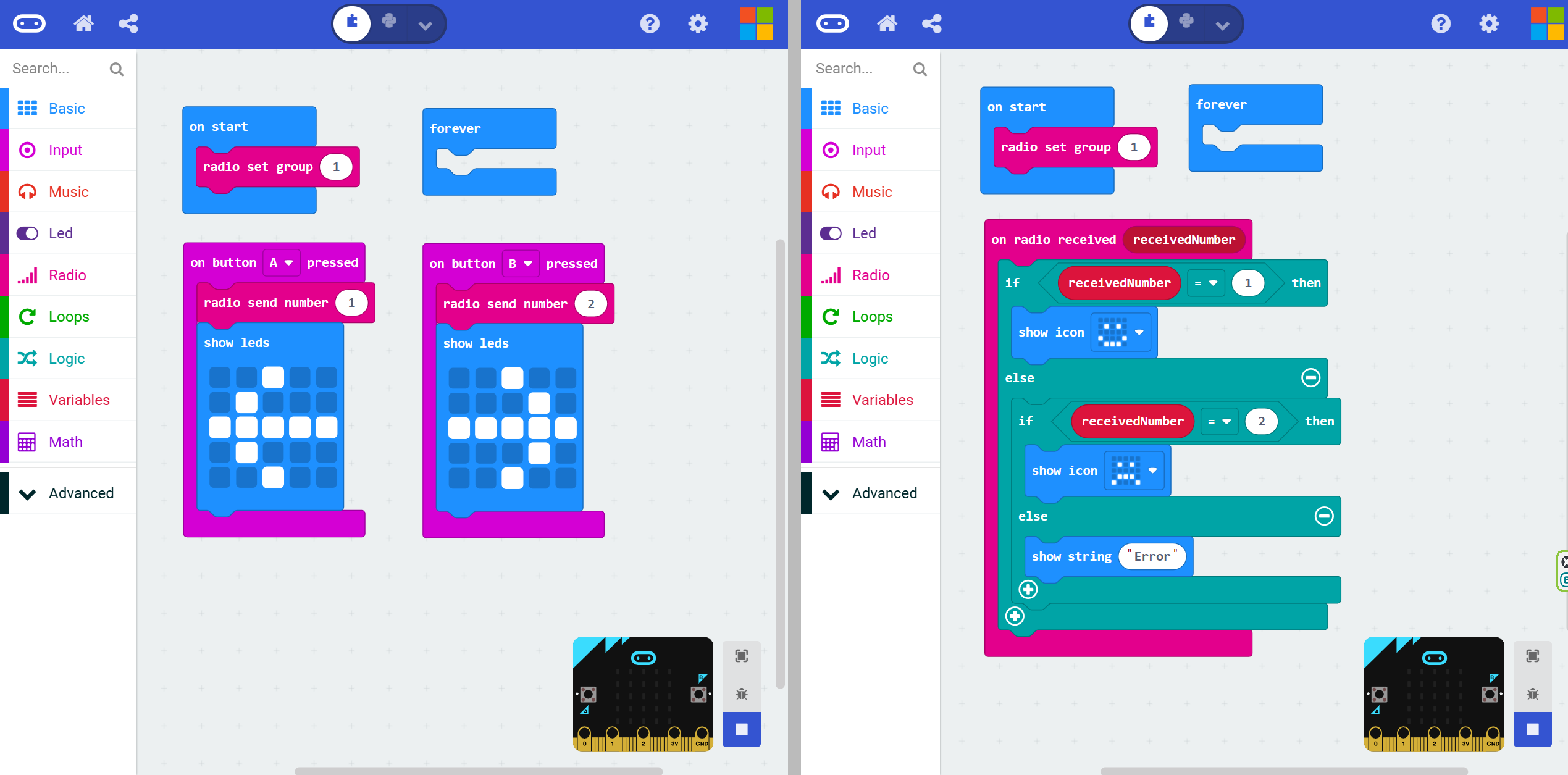Open Help menu in left editor

(649, 24)
